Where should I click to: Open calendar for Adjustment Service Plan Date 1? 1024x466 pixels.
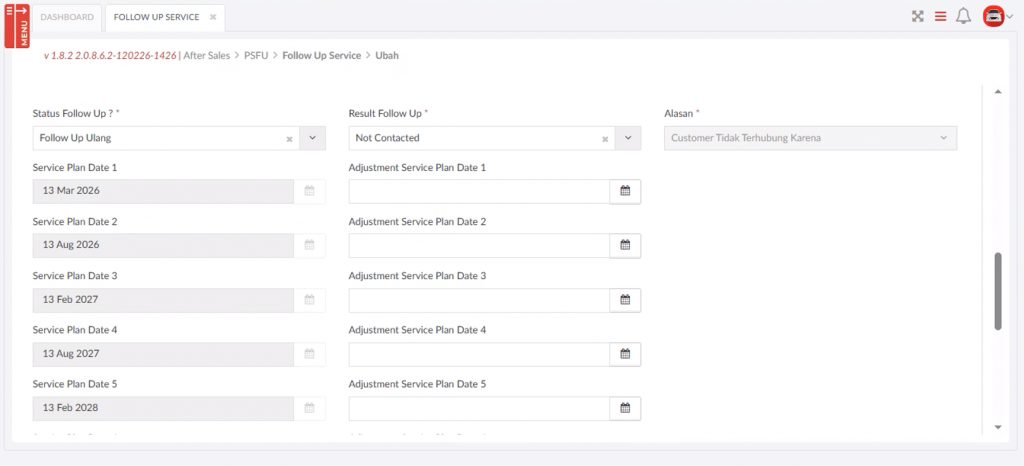[625, 191]
